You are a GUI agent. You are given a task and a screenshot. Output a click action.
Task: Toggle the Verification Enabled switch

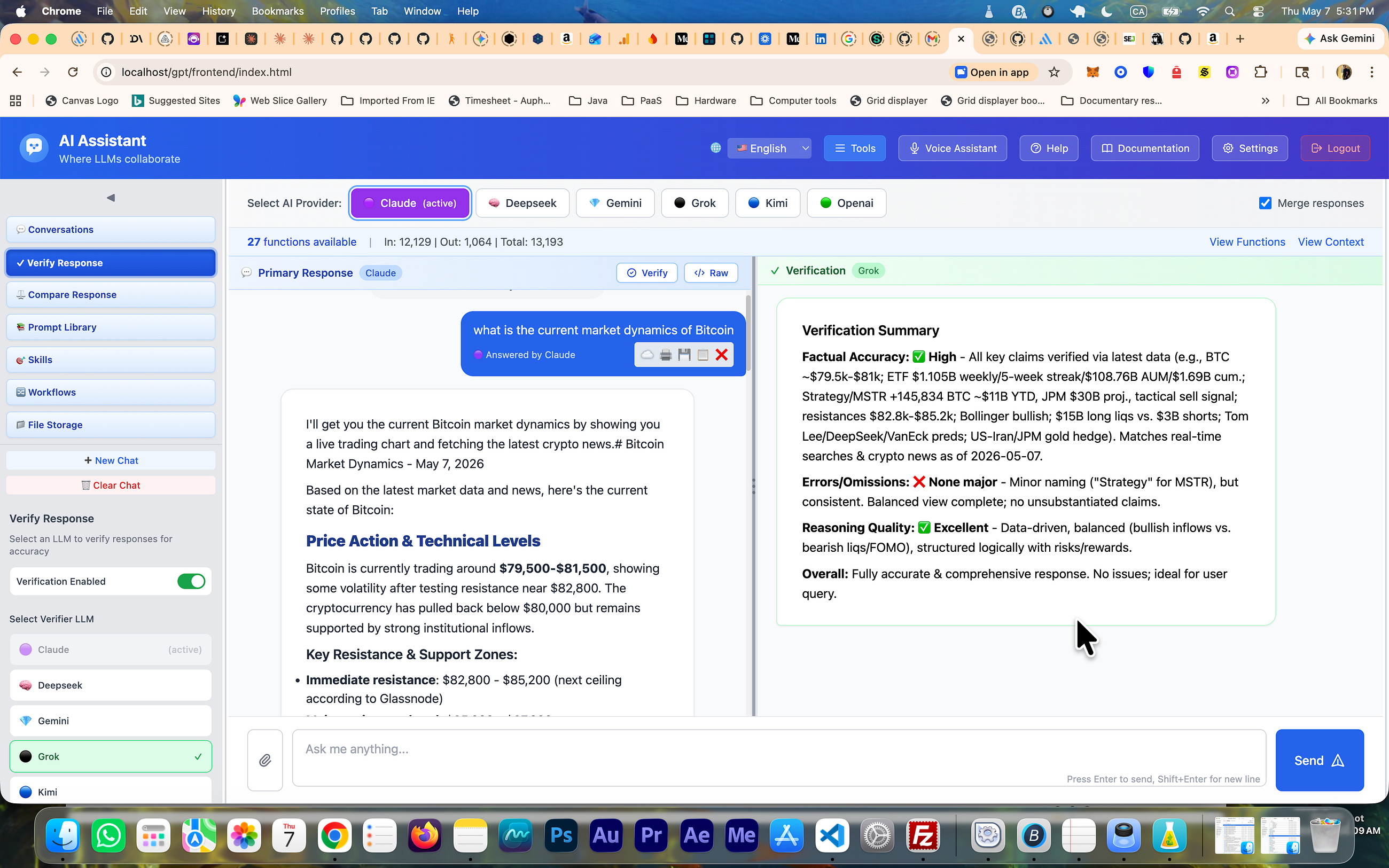(191, 581)
